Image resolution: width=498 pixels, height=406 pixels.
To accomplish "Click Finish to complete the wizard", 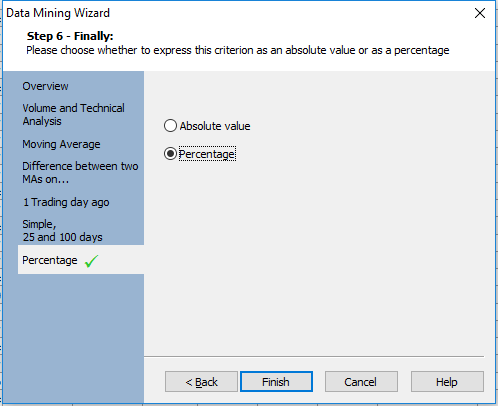I will pyautogui.click(x=276, y=382).
